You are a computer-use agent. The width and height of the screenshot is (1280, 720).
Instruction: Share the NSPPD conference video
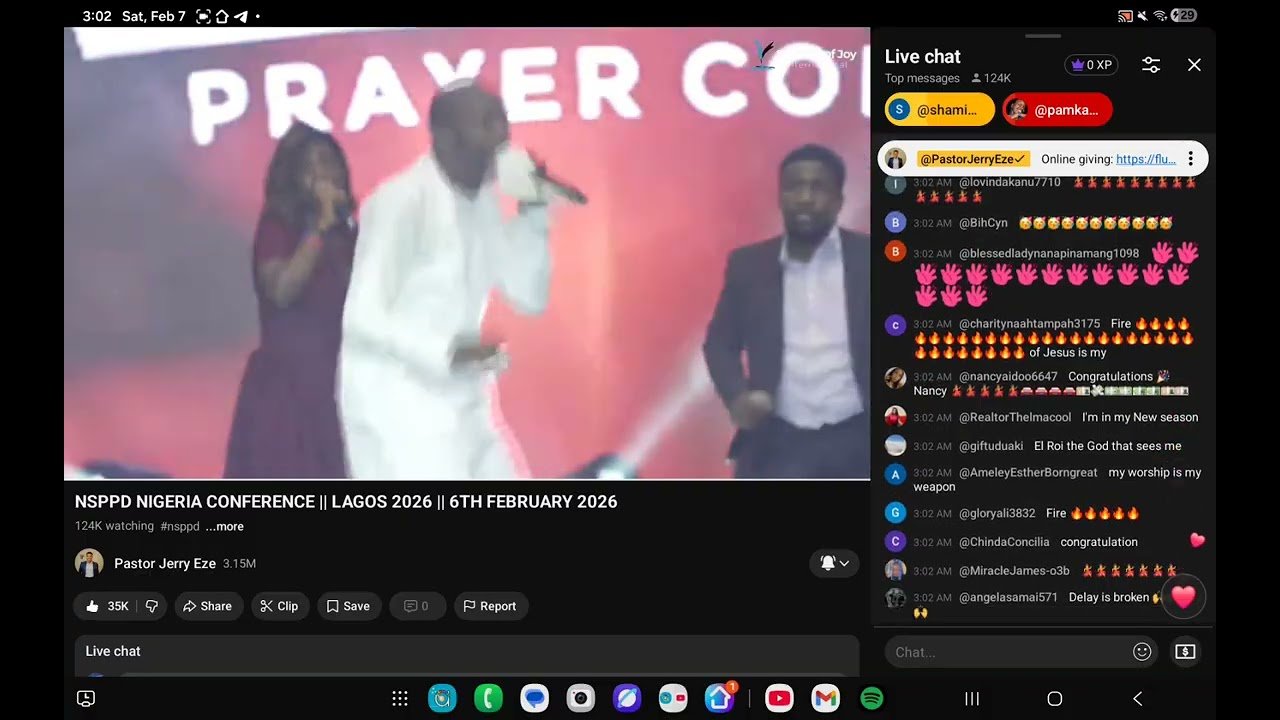pyautogui.click(x=208, y=606)
